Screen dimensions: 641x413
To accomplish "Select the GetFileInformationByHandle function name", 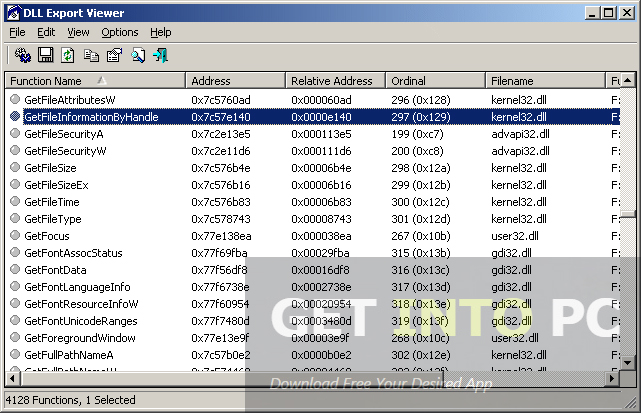I will [91, 117].
